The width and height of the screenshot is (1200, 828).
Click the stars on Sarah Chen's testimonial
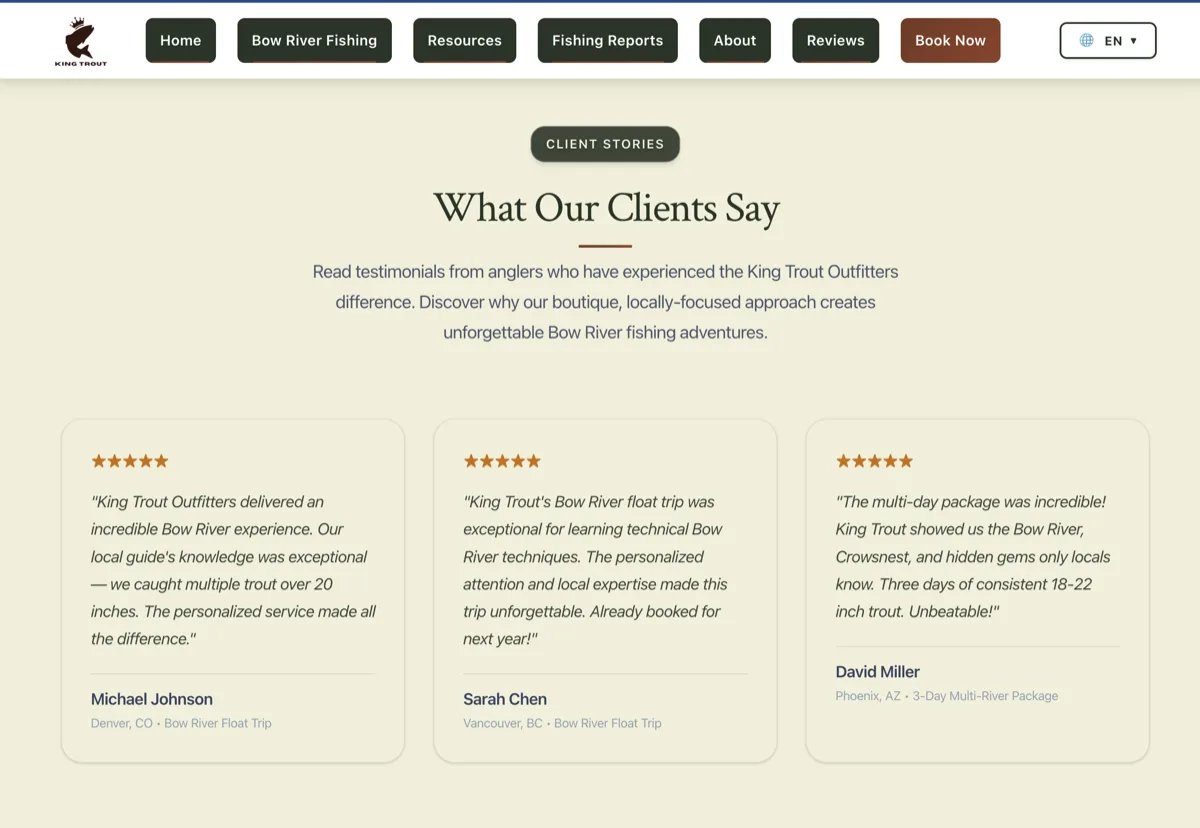coord(501,461)
